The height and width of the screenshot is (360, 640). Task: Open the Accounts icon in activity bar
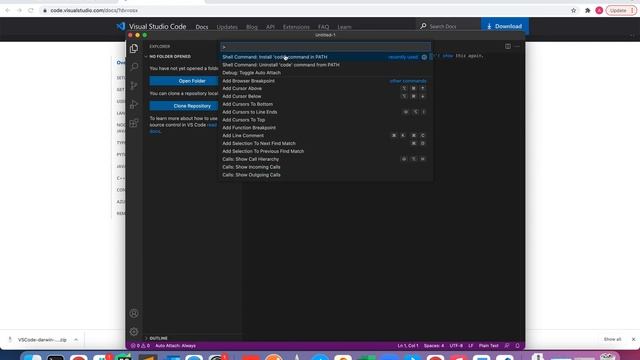point(134,313)
